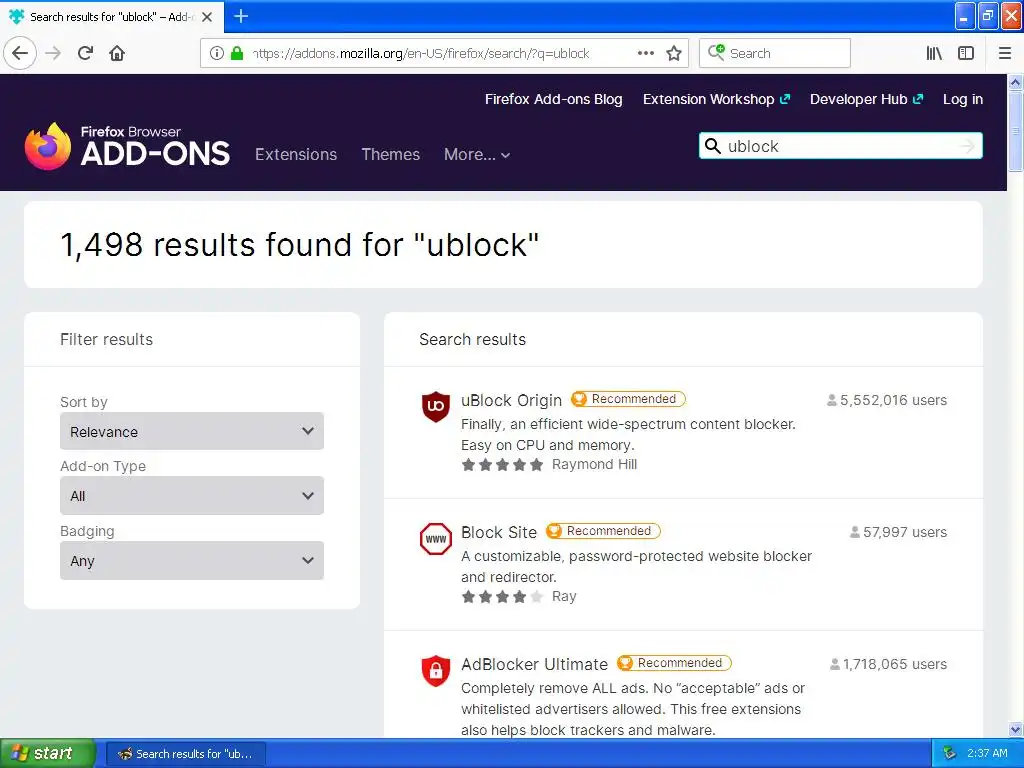Close the Search results for ublock tab
Viewport: 1024px width, 768px height.
(207, 17)
